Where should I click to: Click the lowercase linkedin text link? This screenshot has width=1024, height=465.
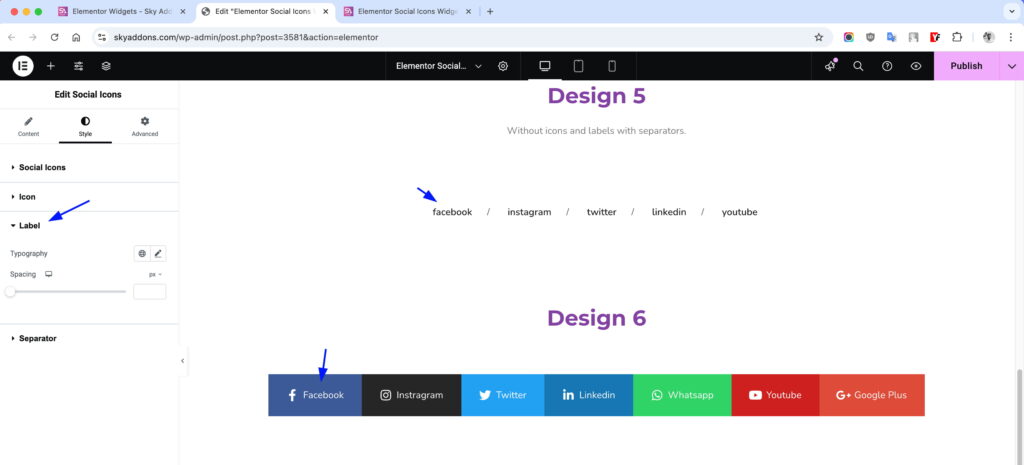pyautogui.click(x=669, y=212)
